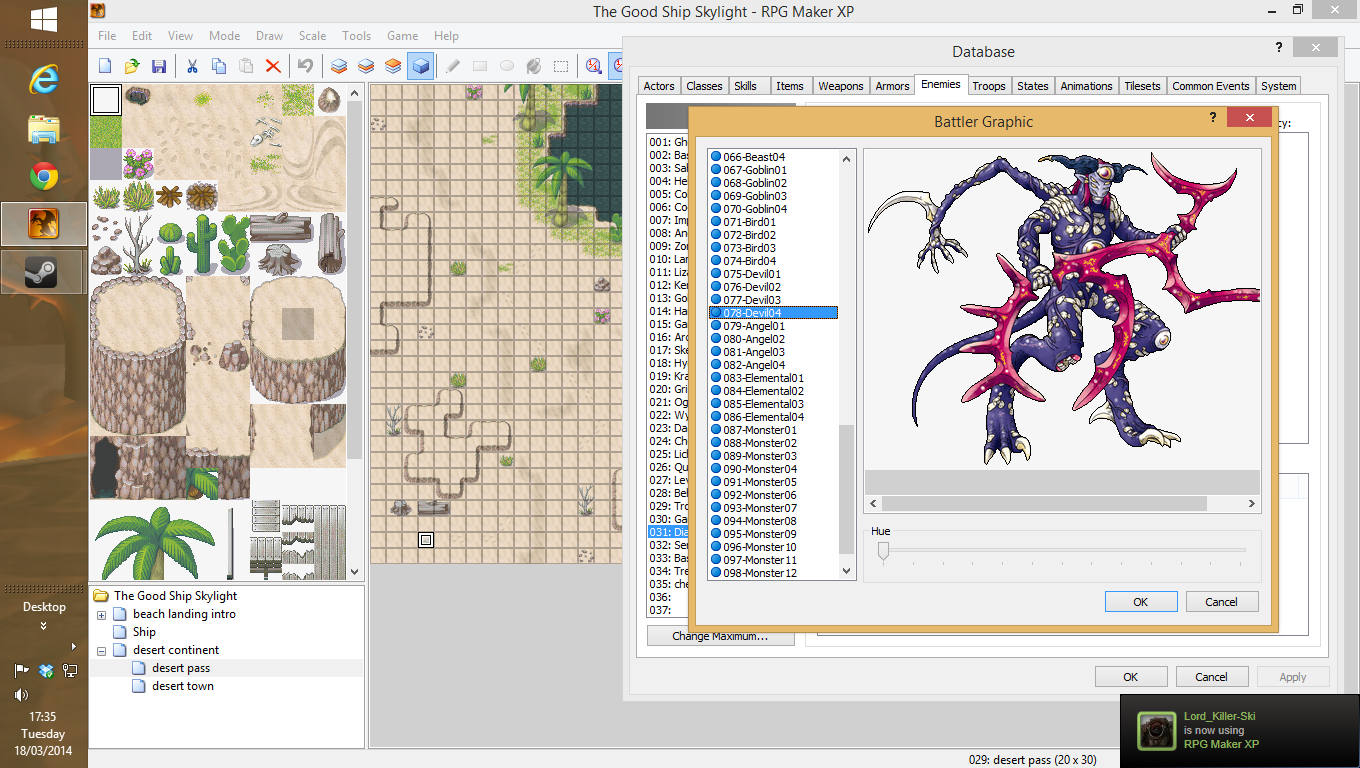
Task: Open the Mode menu
Action: tap(224, 35)
